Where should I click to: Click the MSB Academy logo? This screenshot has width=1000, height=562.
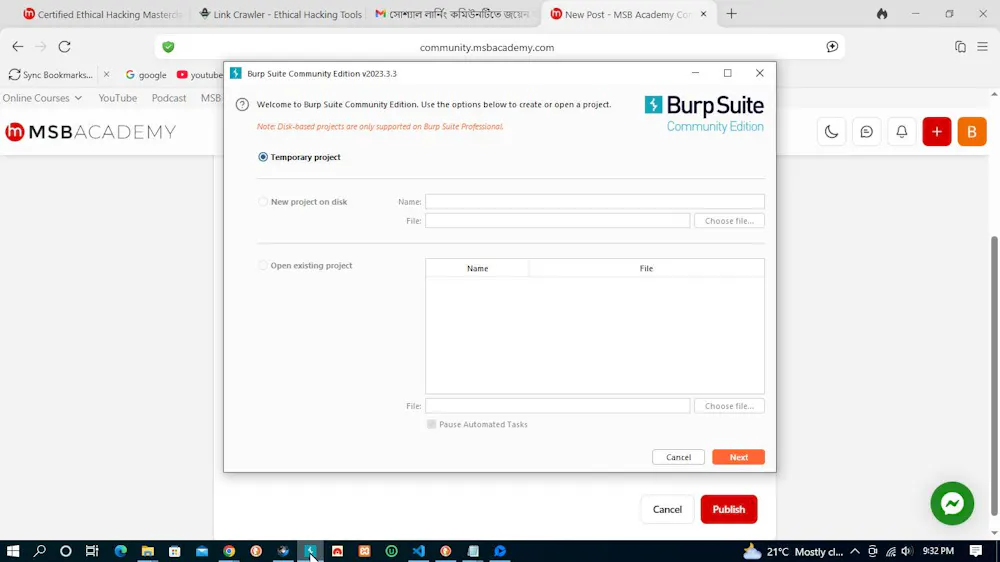(x=91, y=132)
